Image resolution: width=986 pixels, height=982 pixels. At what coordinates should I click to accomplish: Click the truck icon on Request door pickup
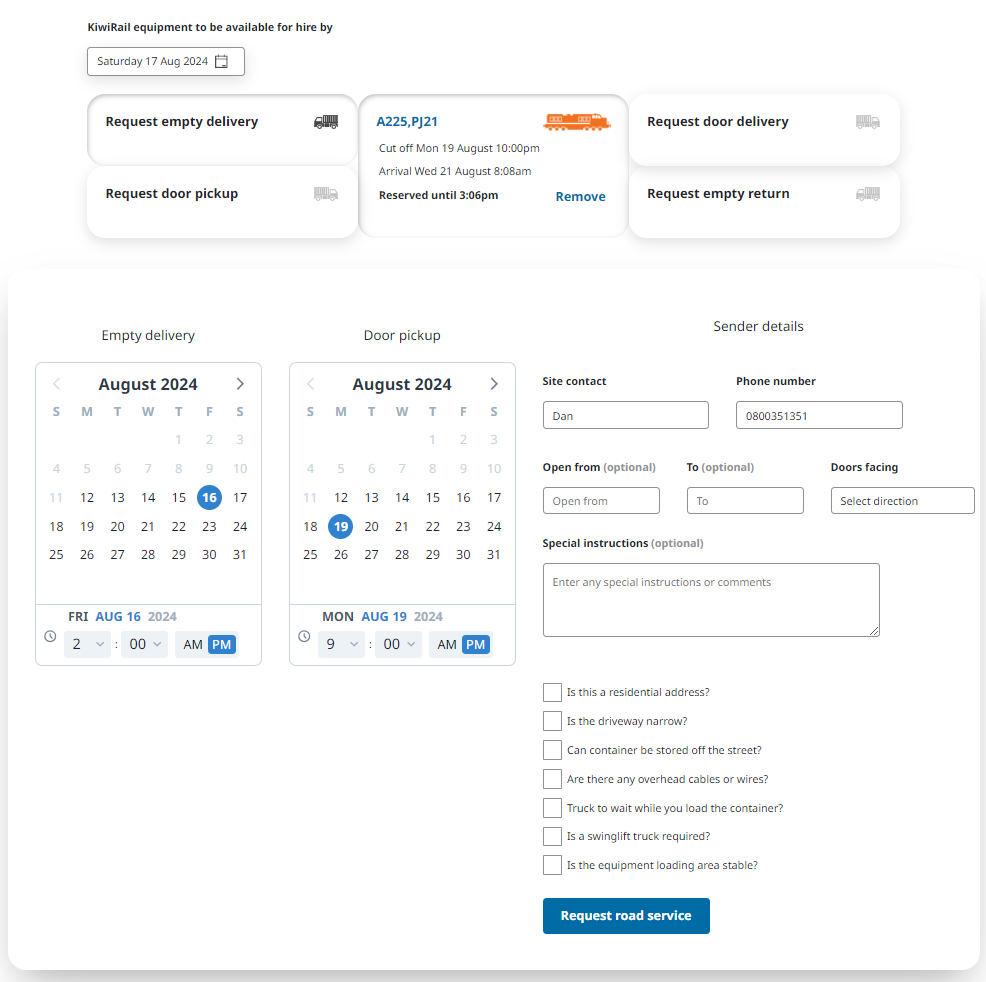(326, 194)
